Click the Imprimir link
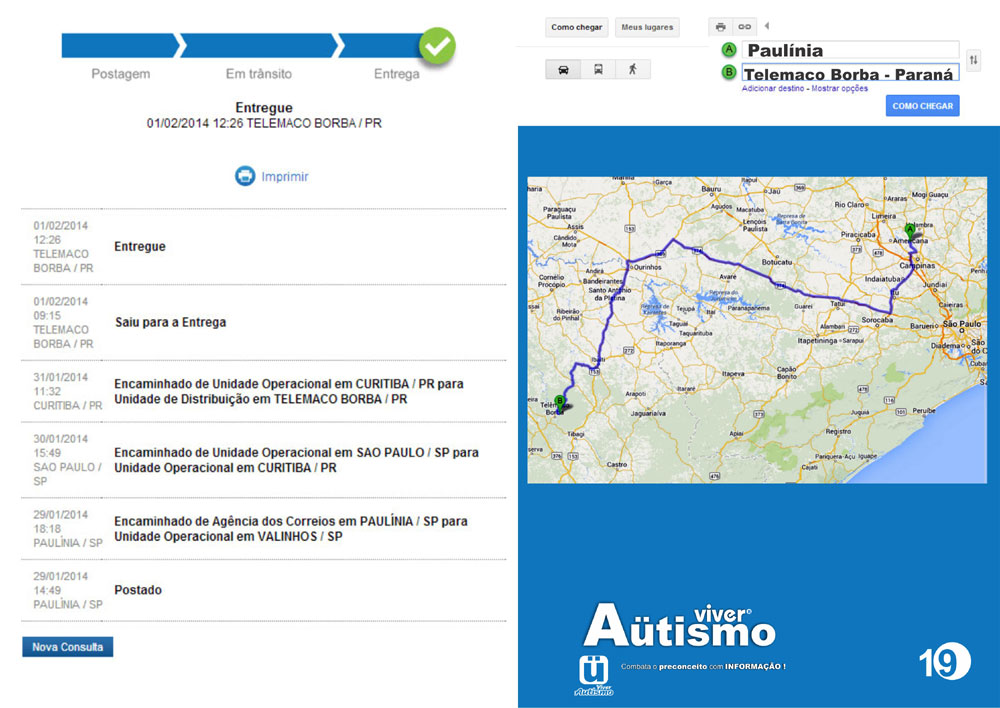Screen dimensions: 1000x708 [x=285, y=177]
